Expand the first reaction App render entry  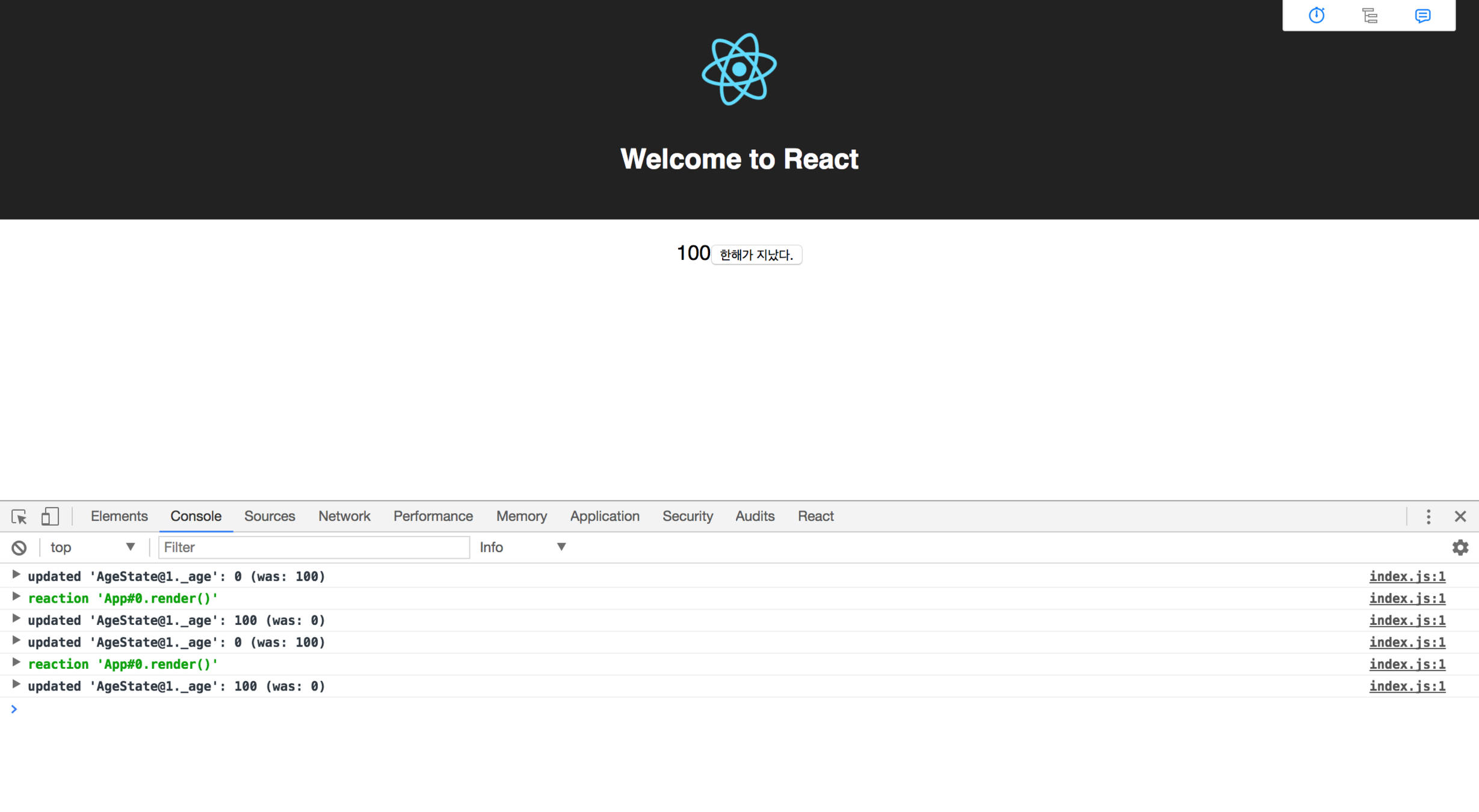pos(16,597)
